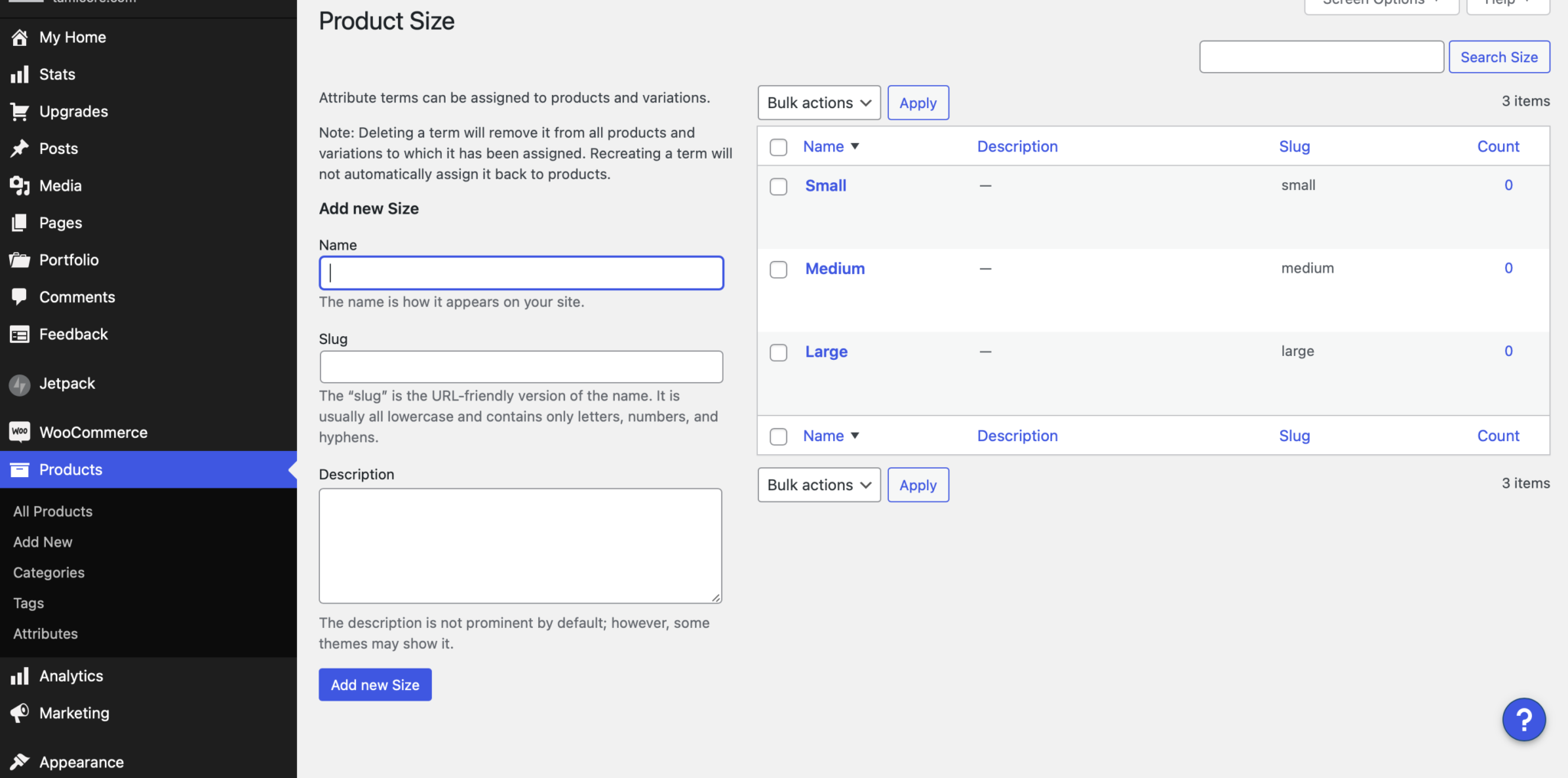Click the bottom Apply button
The width and height of the screenshot is (1568, 778).
(x=918, y=485)
